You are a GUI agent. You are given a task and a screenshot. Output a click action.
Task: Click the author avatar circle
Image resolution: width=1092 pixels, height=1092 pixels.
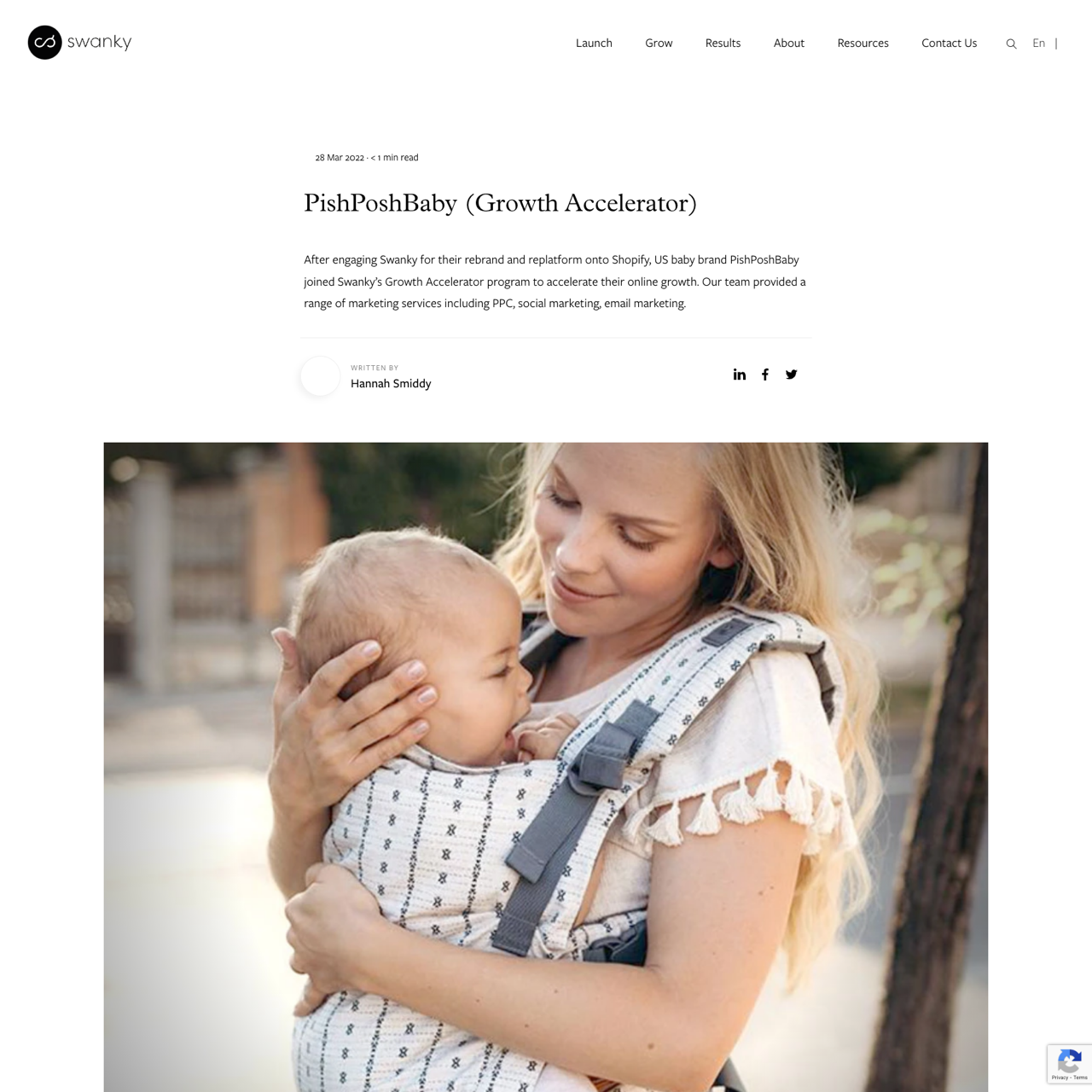(320, 376)
